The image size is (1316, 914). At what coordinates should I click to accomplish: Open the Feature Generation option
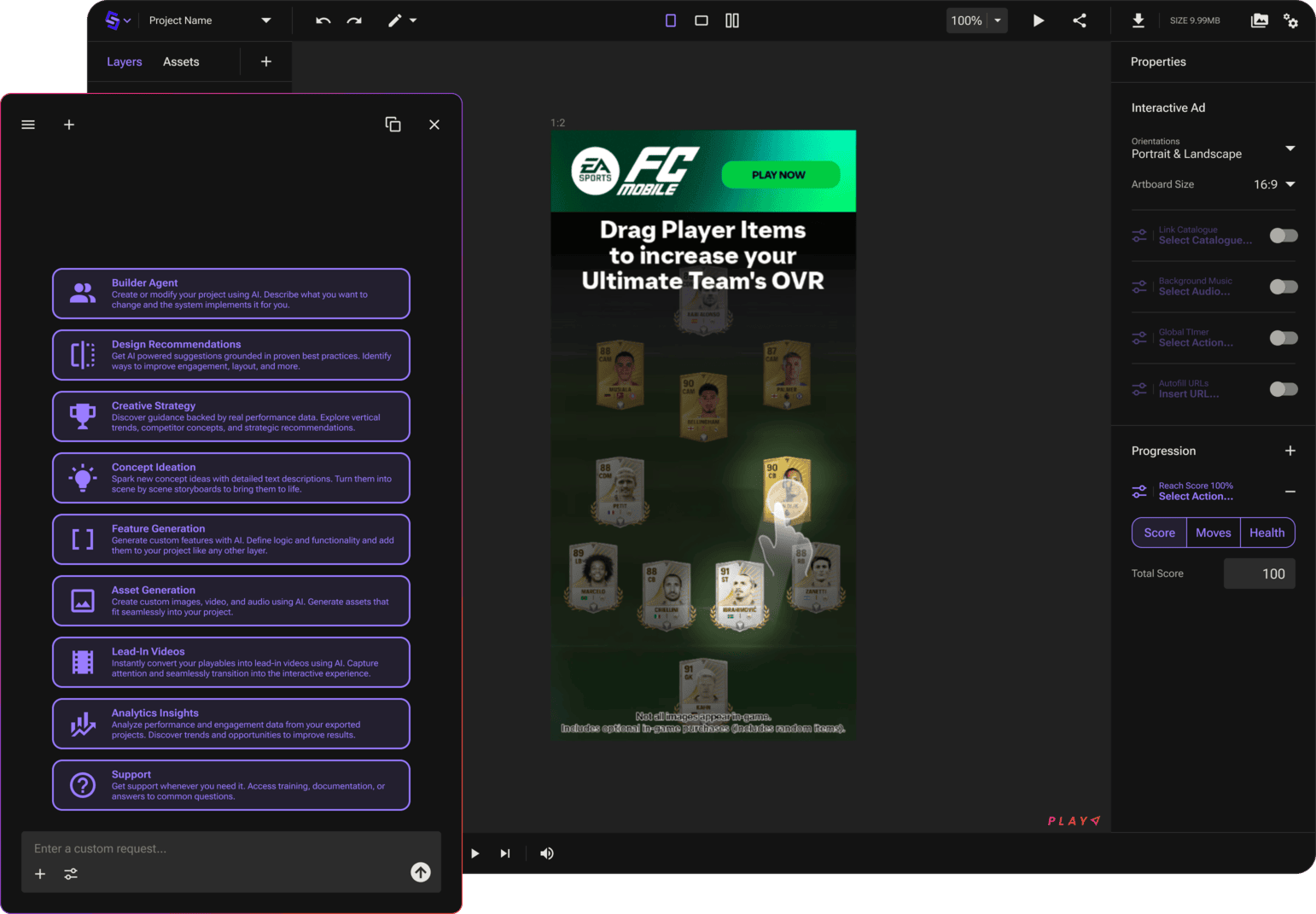coord(231,539)
